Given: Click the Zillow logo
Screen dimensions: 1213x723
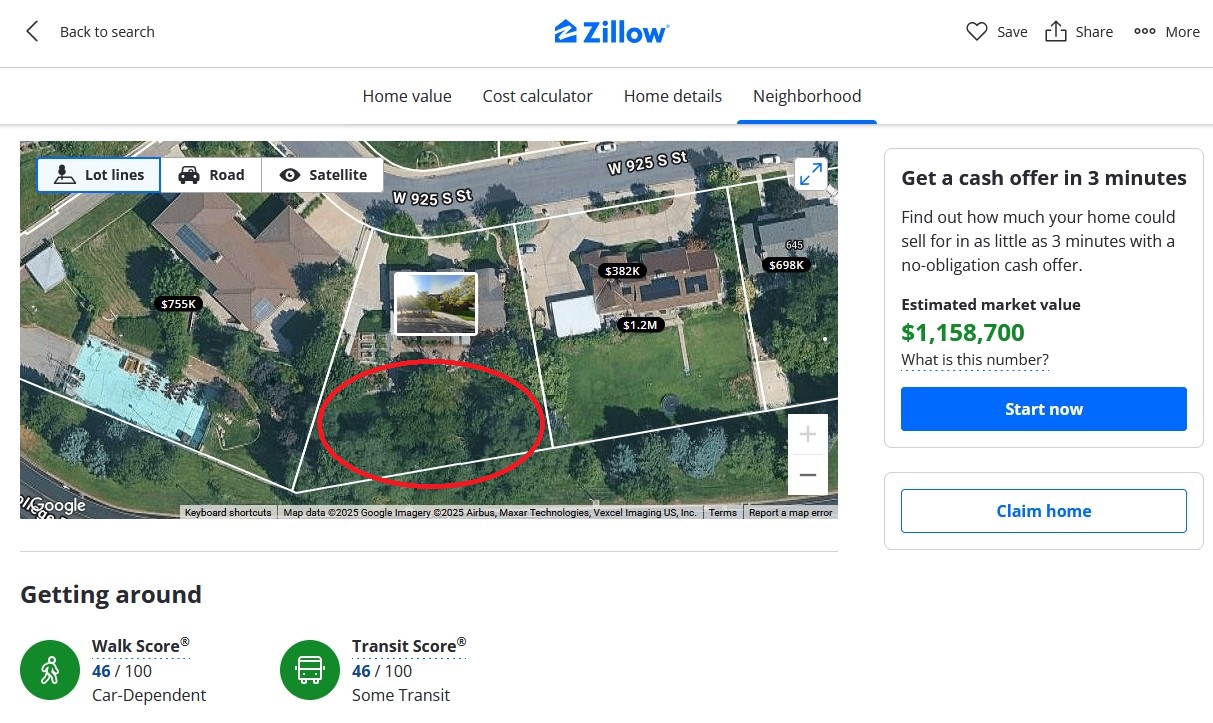Looking at the screenshot, I should pyautogui.click(x=611, y=32).
